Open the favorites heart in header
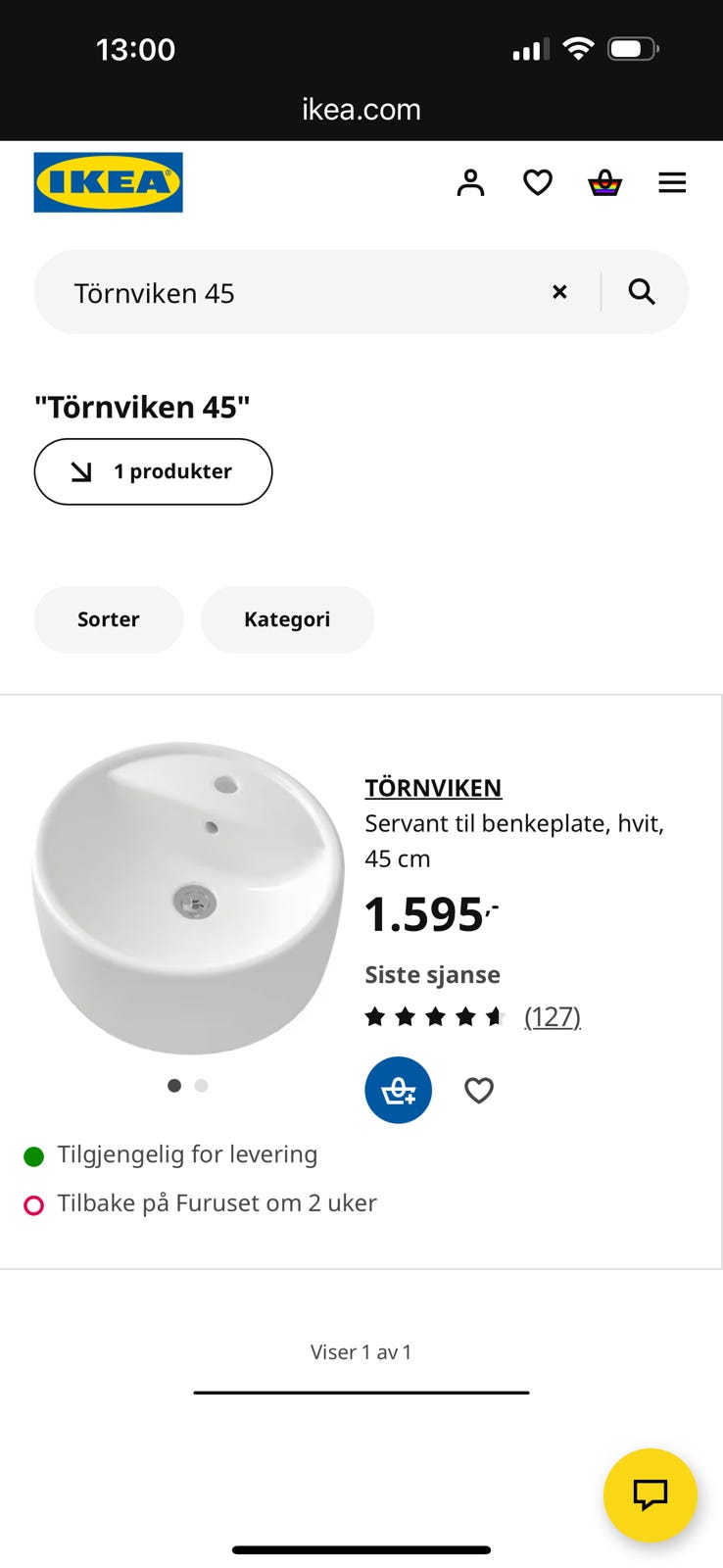 [537, 182]
